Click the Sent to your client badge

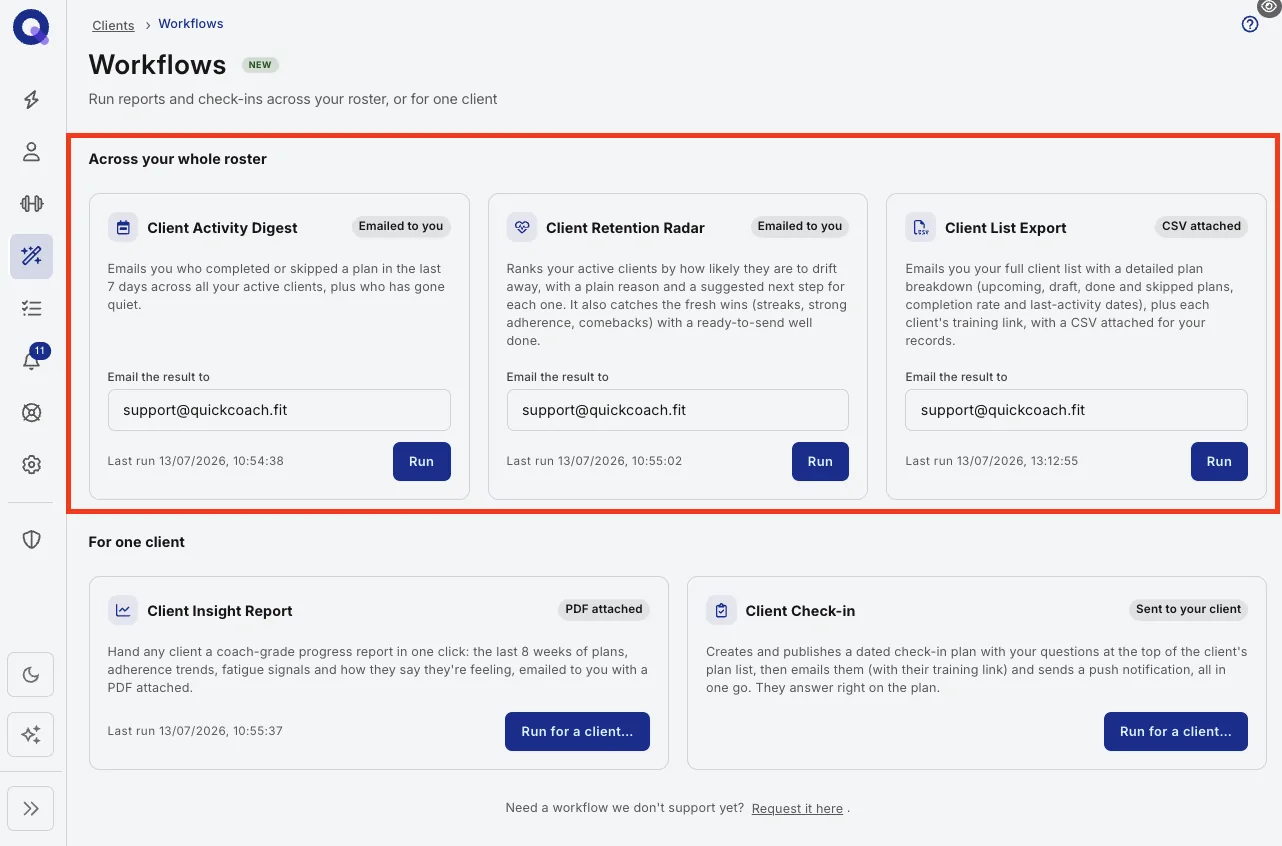tap(1188, 609)
